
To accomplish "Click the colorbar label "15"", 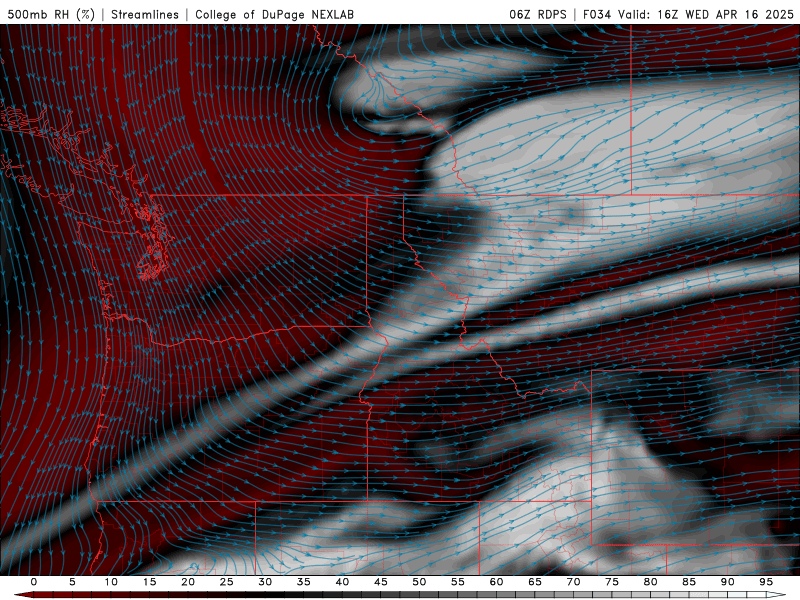I will tap(149, 582).
